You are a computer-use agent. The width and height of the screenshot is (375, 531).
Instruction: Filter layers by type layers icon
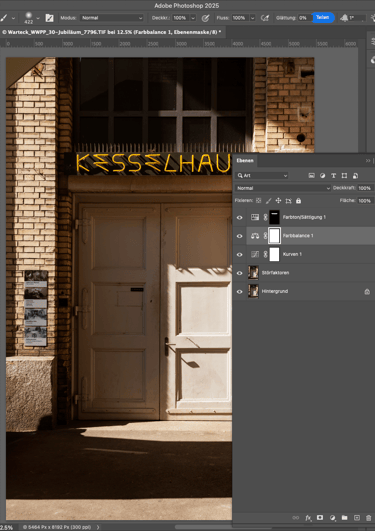tap(333, 175)
